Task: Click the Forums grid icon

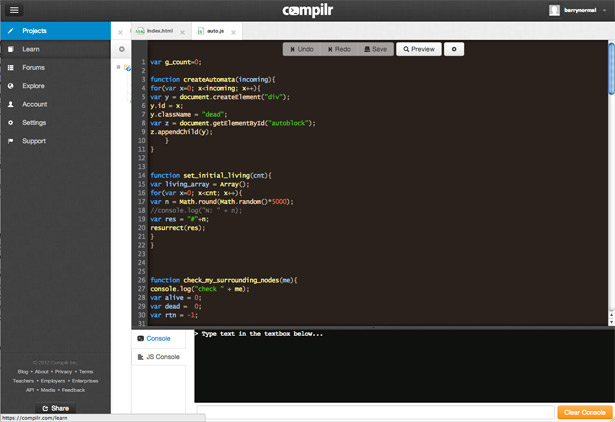Action: click(11, 67)
